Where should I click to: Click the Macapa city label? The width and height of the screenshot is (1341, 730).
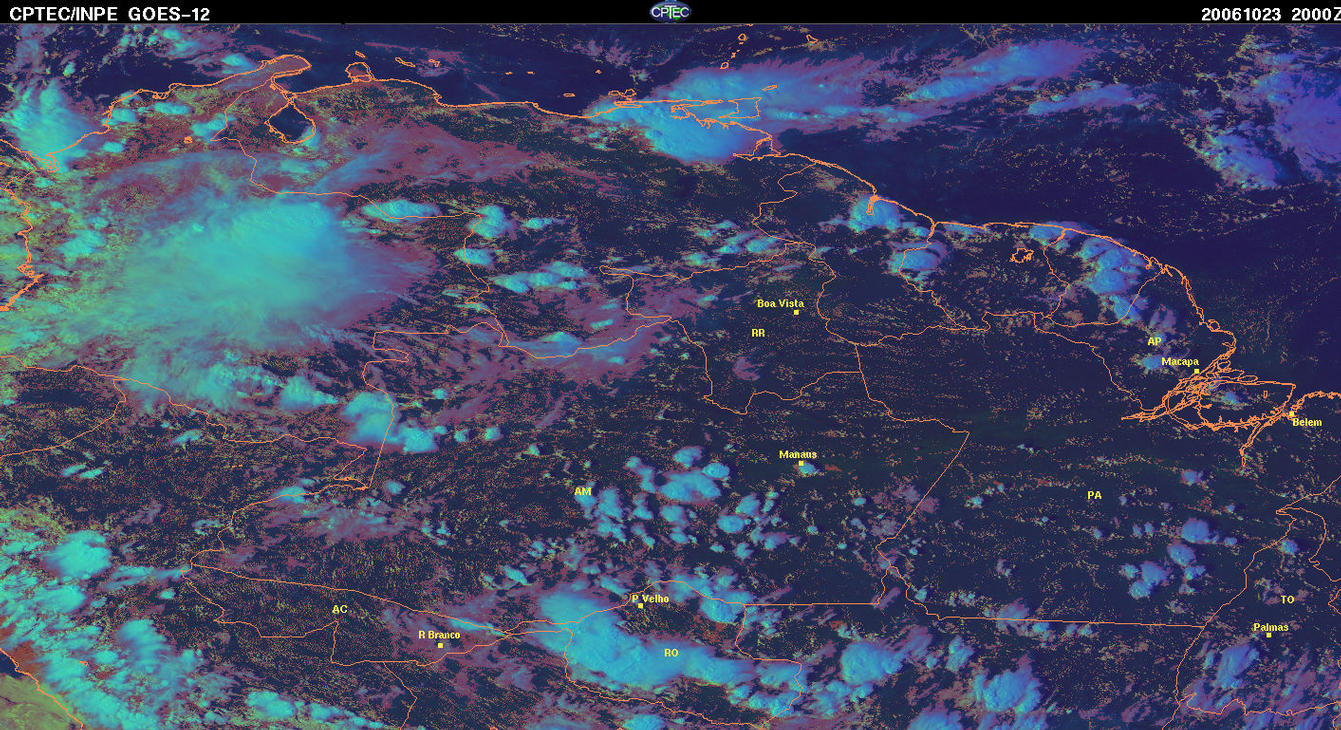tap(1180, 361)
